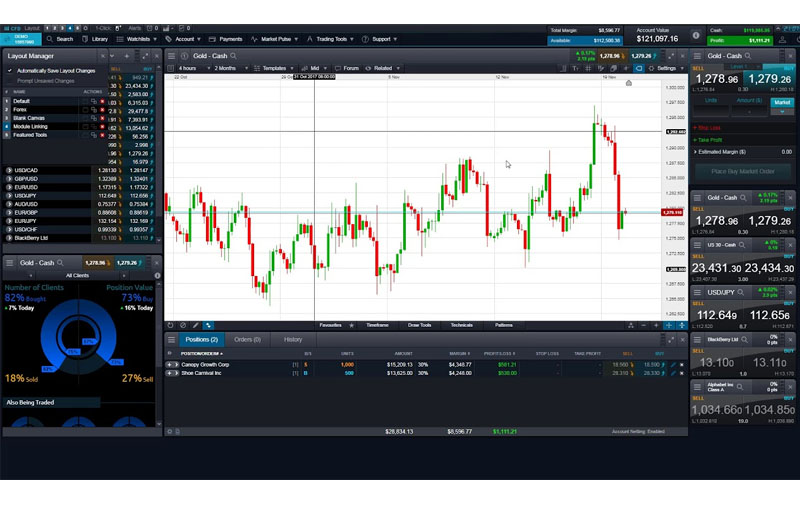This screenshot has height=513, width=800.
Task: Expand the Shoe Carnival Inc position row
Action: [172, 373]
